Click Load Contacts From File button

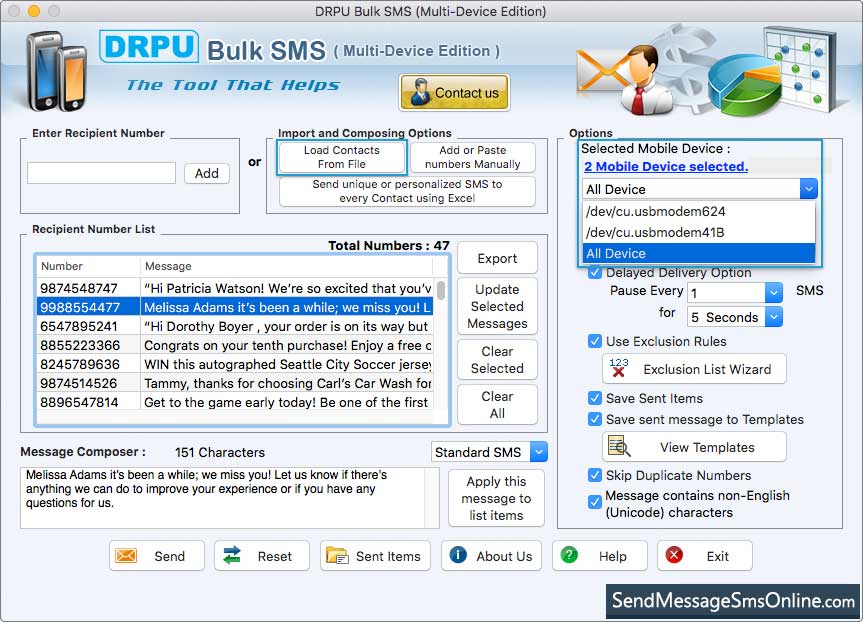point(342,157)
